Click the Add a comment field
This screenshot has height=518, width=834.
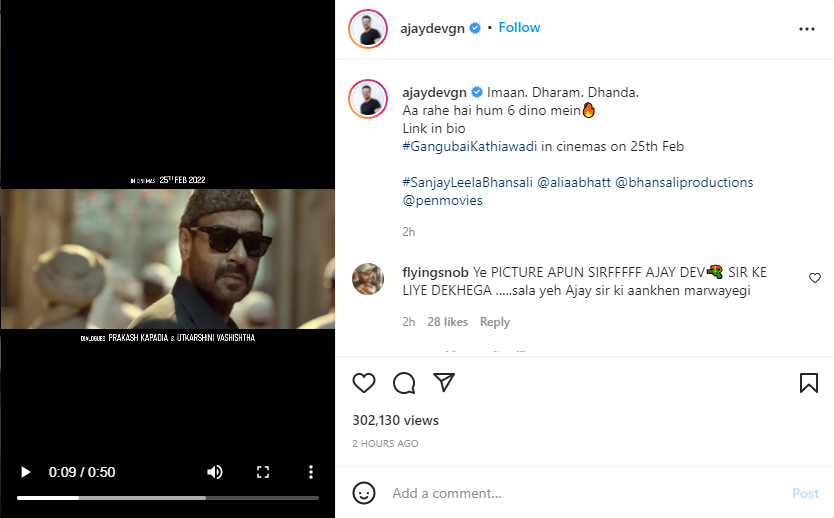click(x=580, y=493)
